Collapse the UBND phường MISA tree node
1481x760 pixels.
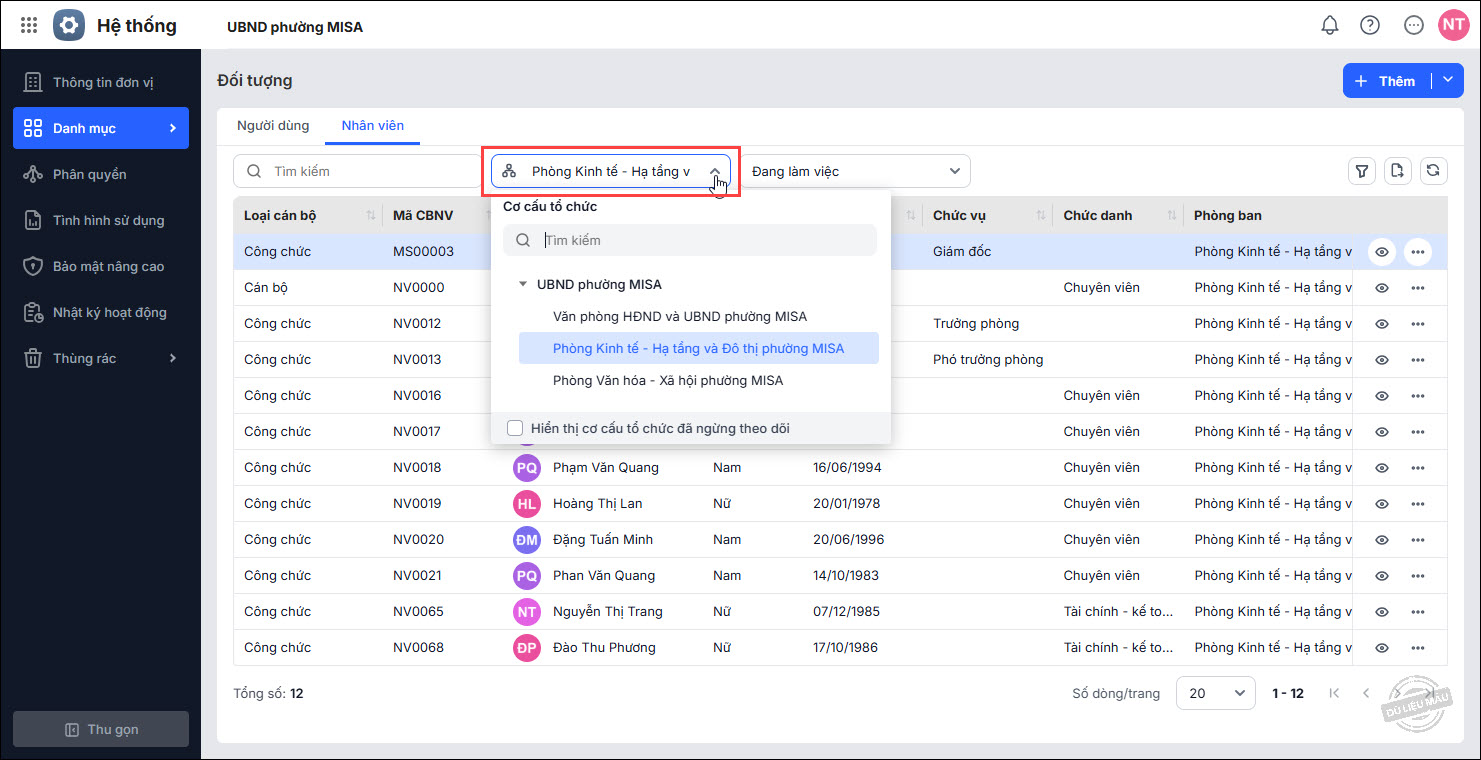point(522,285)
